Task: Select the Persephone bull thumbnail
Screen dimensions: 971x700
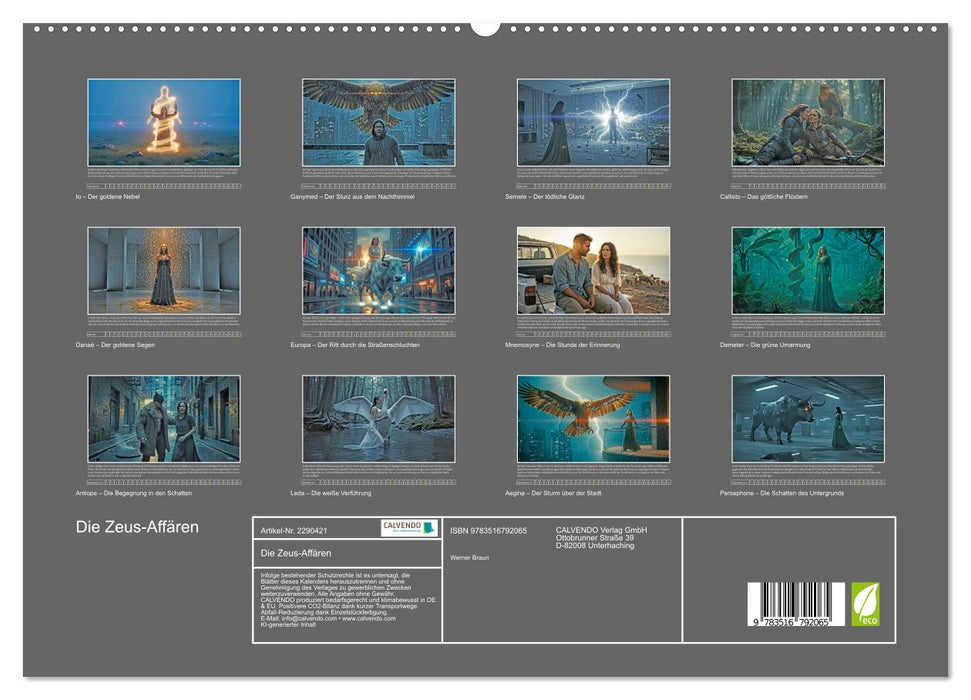Action: pyautogui.click(x=808, y=419)
